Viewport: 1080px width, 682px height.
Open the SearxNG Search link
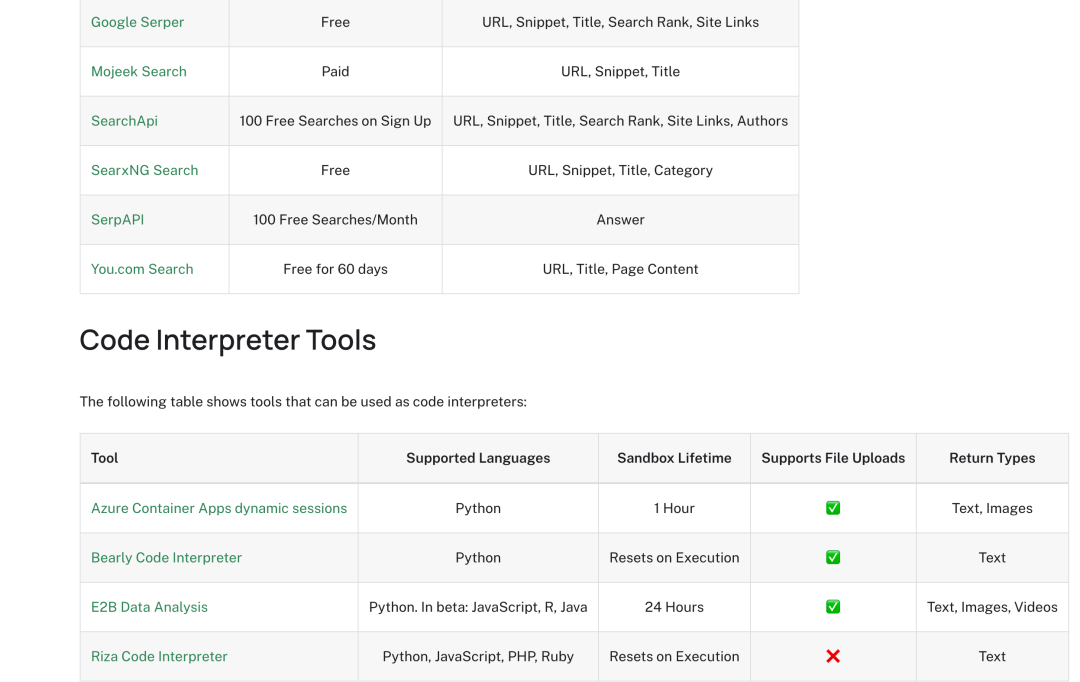point(144,170)
